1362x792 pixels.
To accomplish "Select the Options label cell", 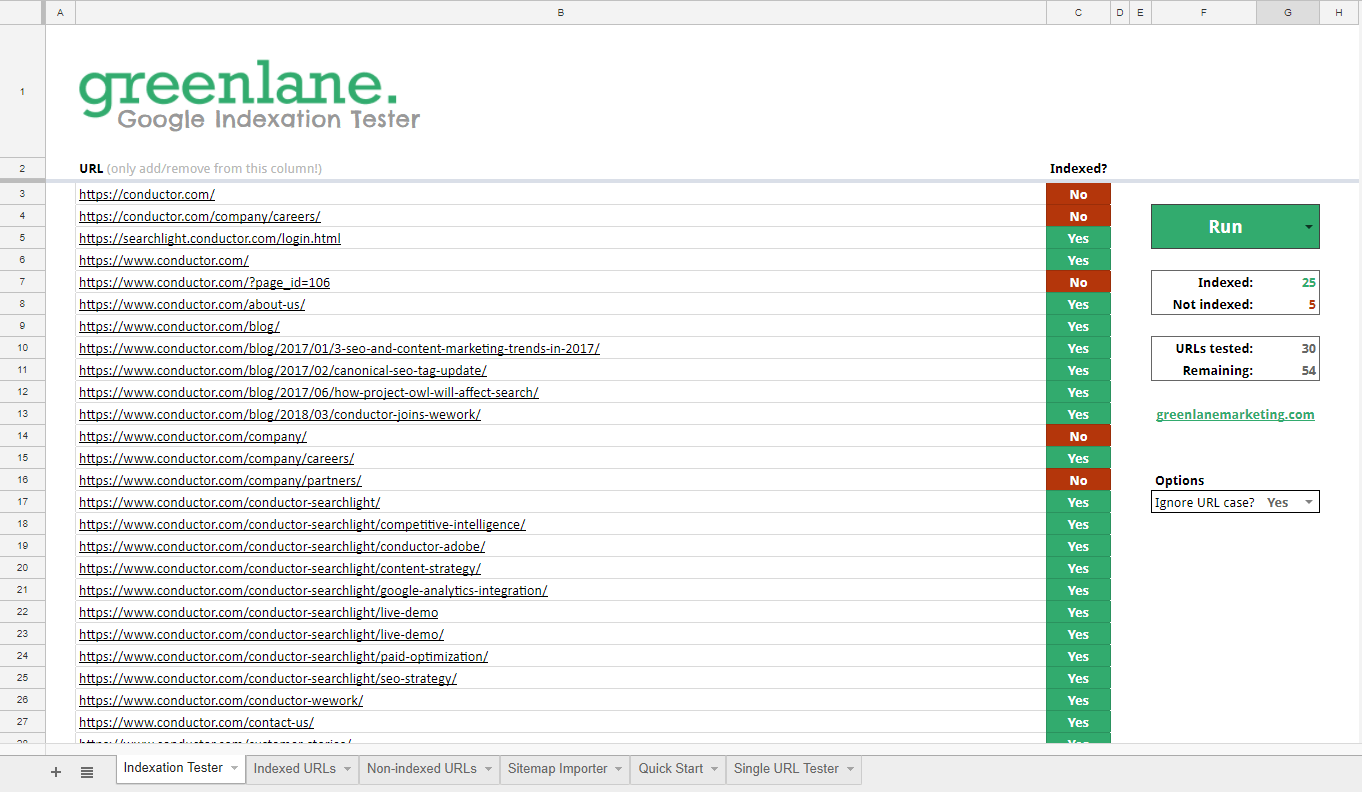I will tap(1203, 480).
